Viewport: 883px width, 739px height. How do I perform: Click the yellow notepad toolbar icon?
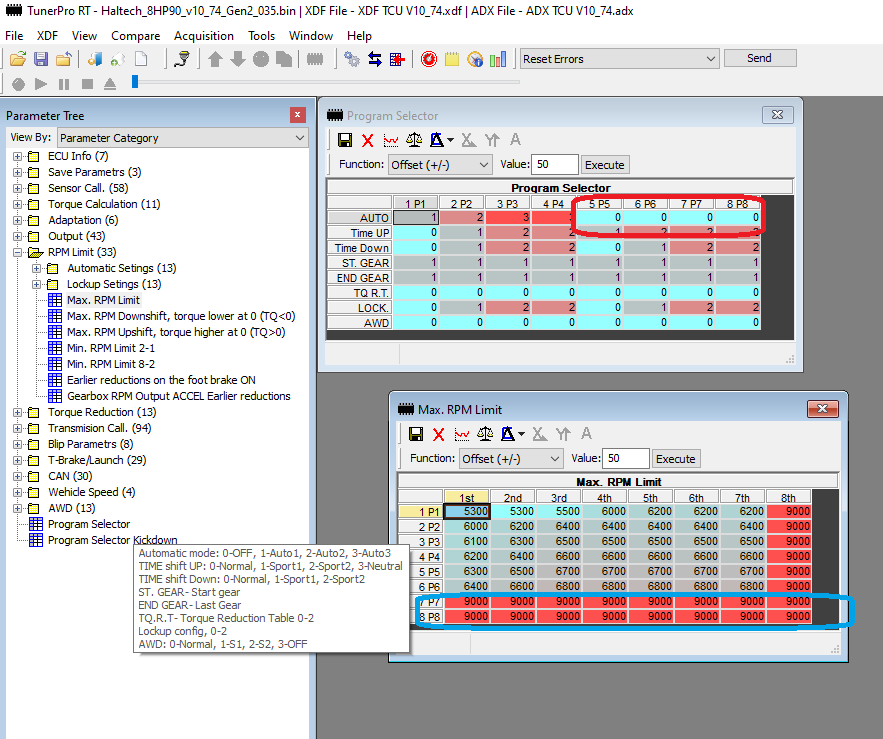[452, 59]
